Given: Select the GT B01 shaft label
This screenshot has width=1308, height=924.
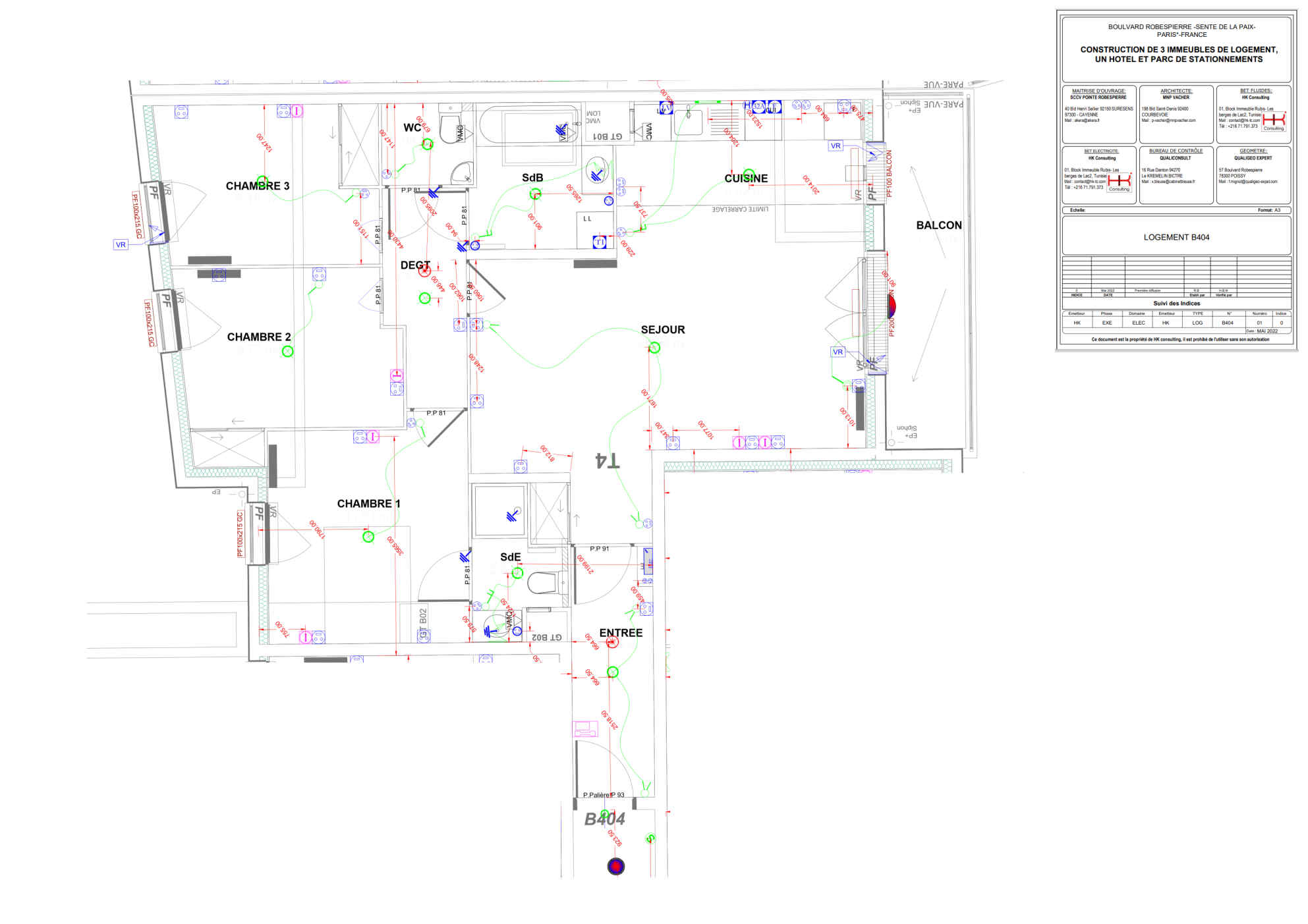Looking at the screenshot, I should (x=608, y=136).
